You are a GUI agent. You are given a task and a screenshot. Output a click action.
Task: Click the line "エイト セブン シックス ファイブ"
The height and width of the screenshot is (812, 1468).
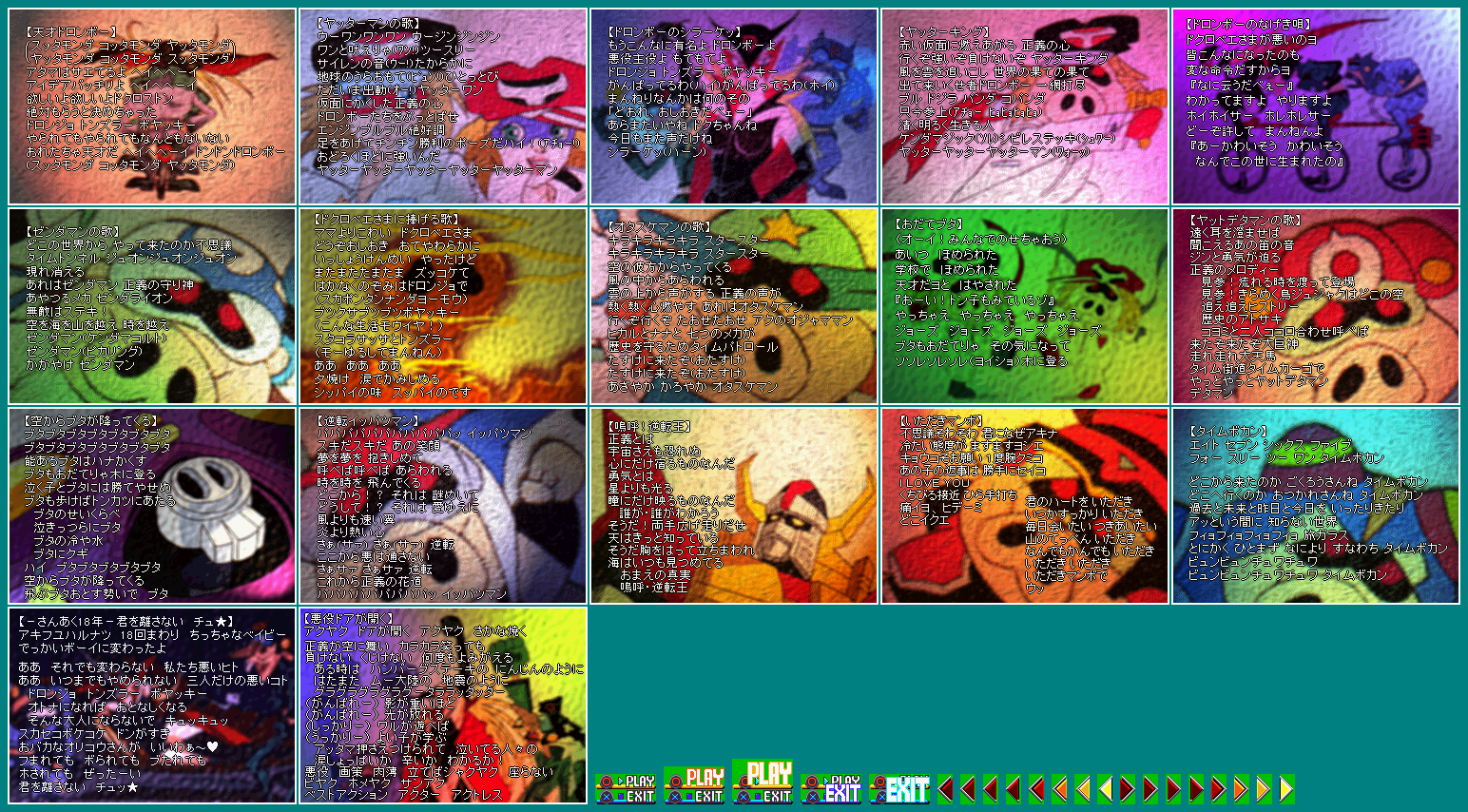click(x=1269, y=446)
